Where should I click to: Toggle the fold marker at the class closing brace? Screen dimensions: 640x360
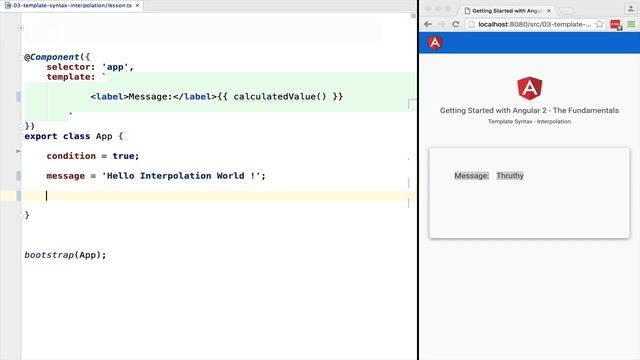click(x=21, y=215)
